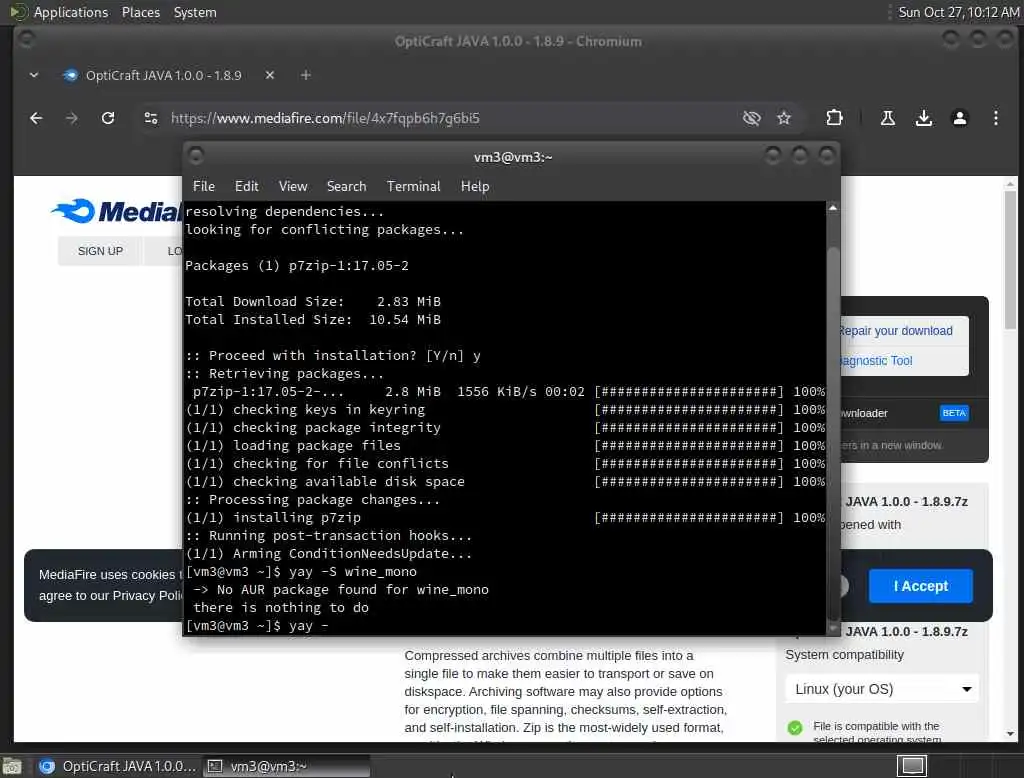This screenshot has width=1024, height=778.
Task: Click the show desktop icon in bottom panel
Action: (x=12, y=766)
